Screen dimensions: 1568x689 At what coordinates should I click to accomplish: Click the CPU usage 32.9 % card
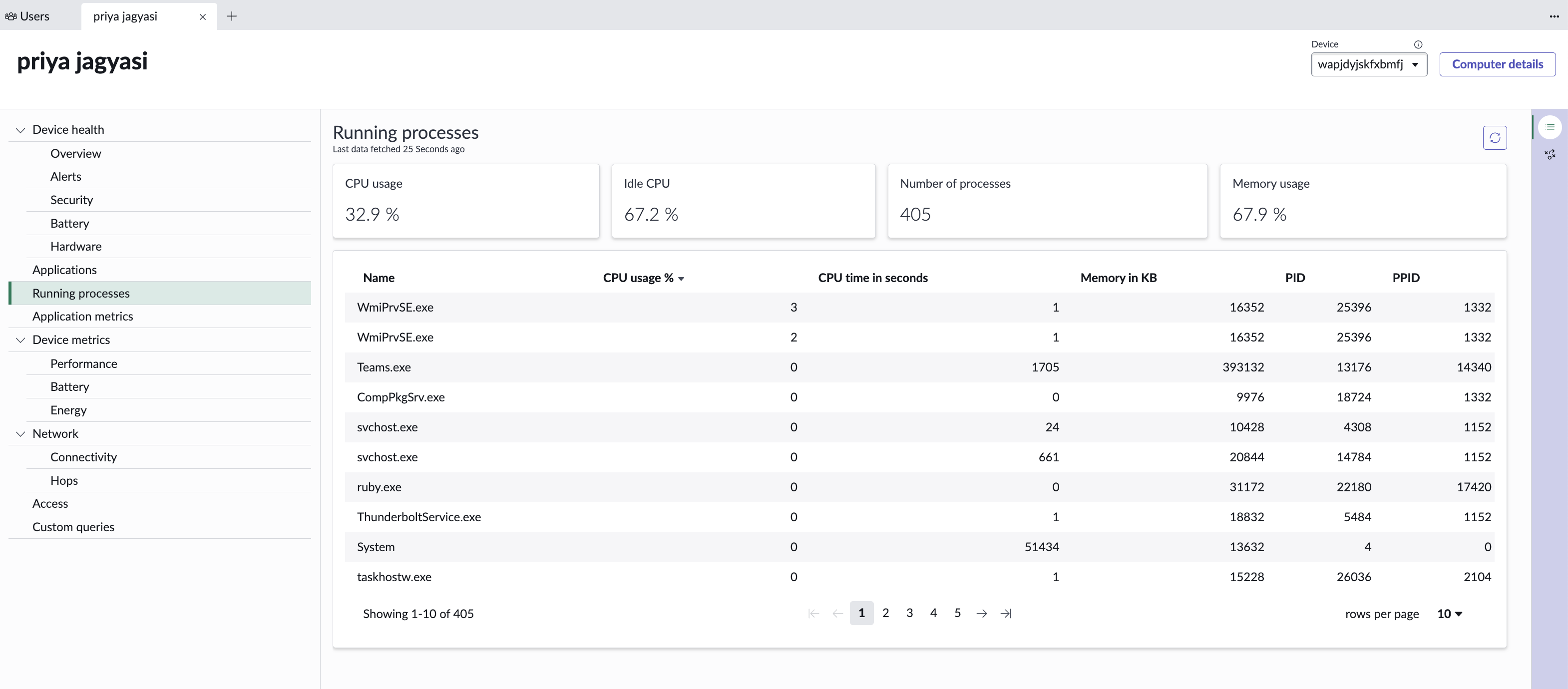465,202
